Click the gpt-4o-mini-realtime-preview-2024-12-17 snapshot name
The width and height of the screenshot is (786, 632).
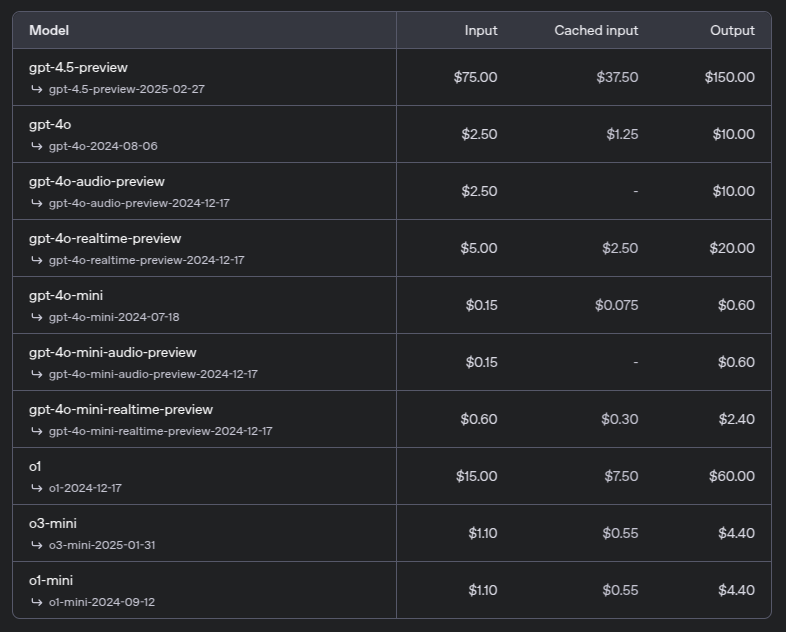[161, 432]
